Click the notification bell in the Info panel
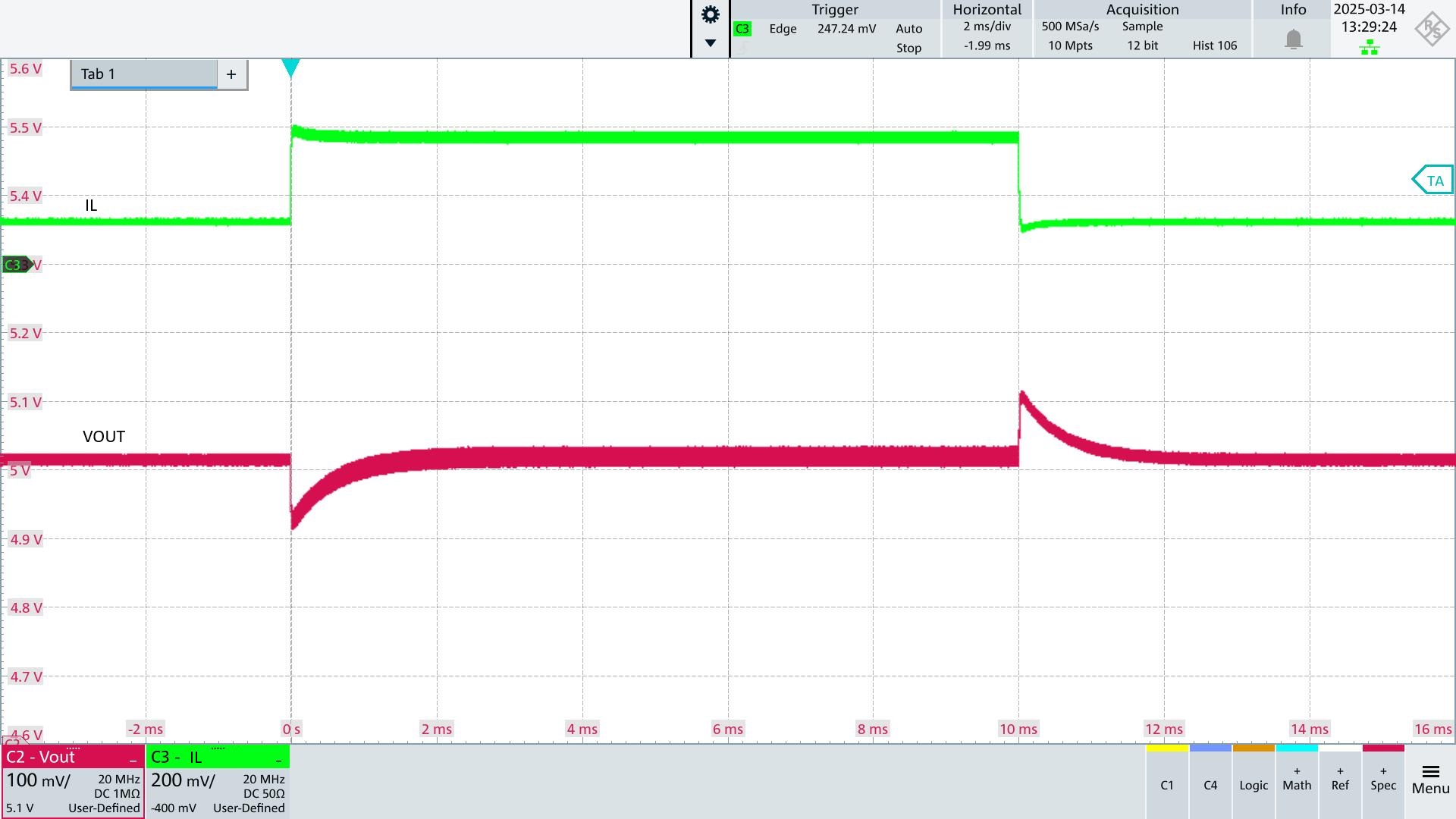Image resolution: width=1456 pixels, height=819 pixels. pos(1293,39)
